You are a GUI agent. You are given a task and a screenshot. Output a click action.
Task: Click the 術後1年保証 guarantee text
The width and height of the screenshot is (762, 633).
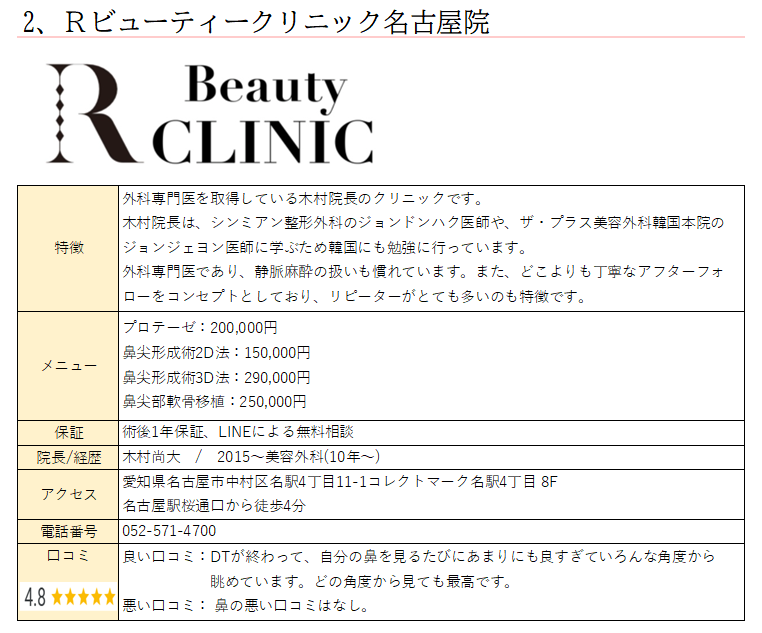click(x=164, y=432)
